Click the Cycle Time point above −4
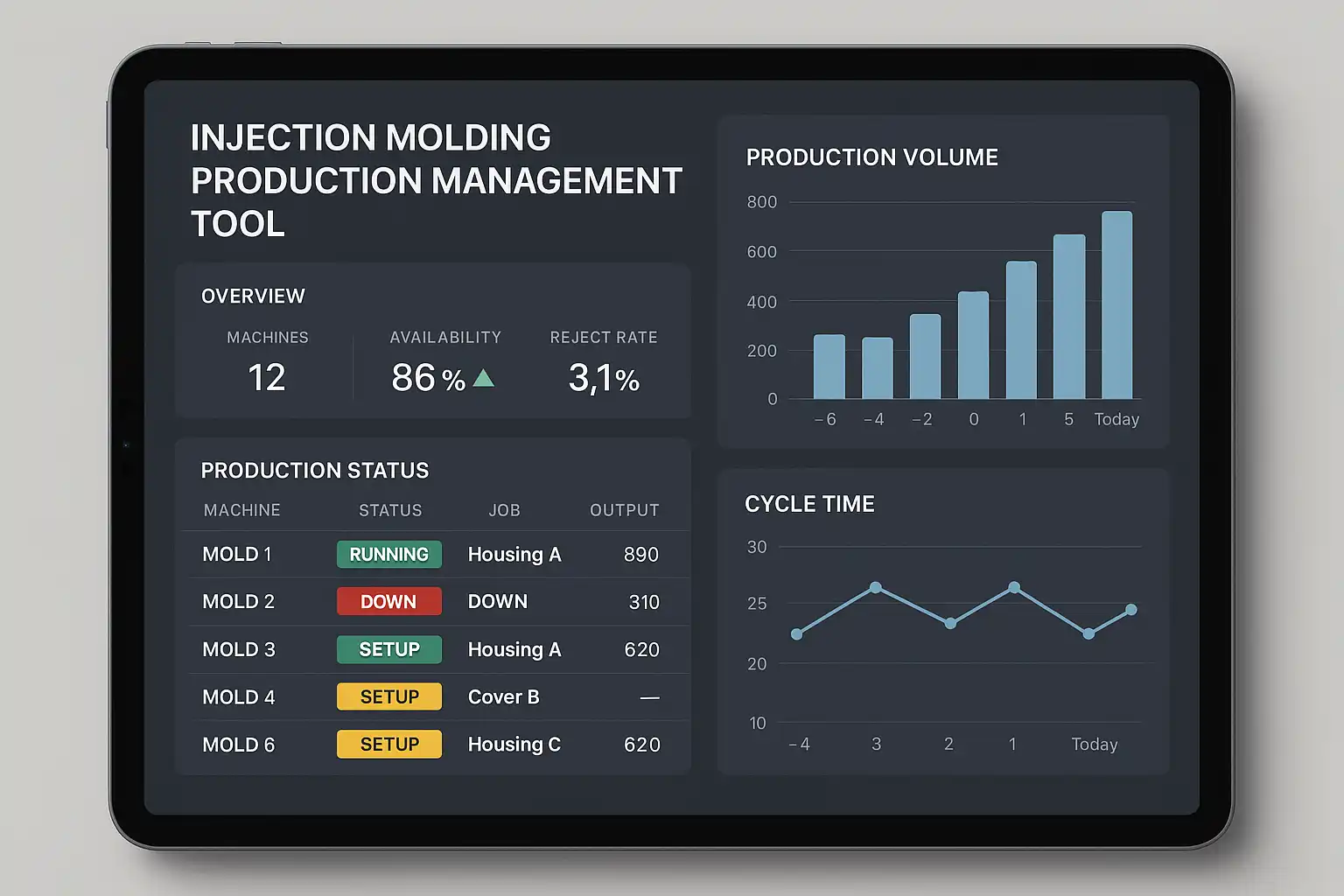Screen dimensions: 1344x896 coord(796,634)
